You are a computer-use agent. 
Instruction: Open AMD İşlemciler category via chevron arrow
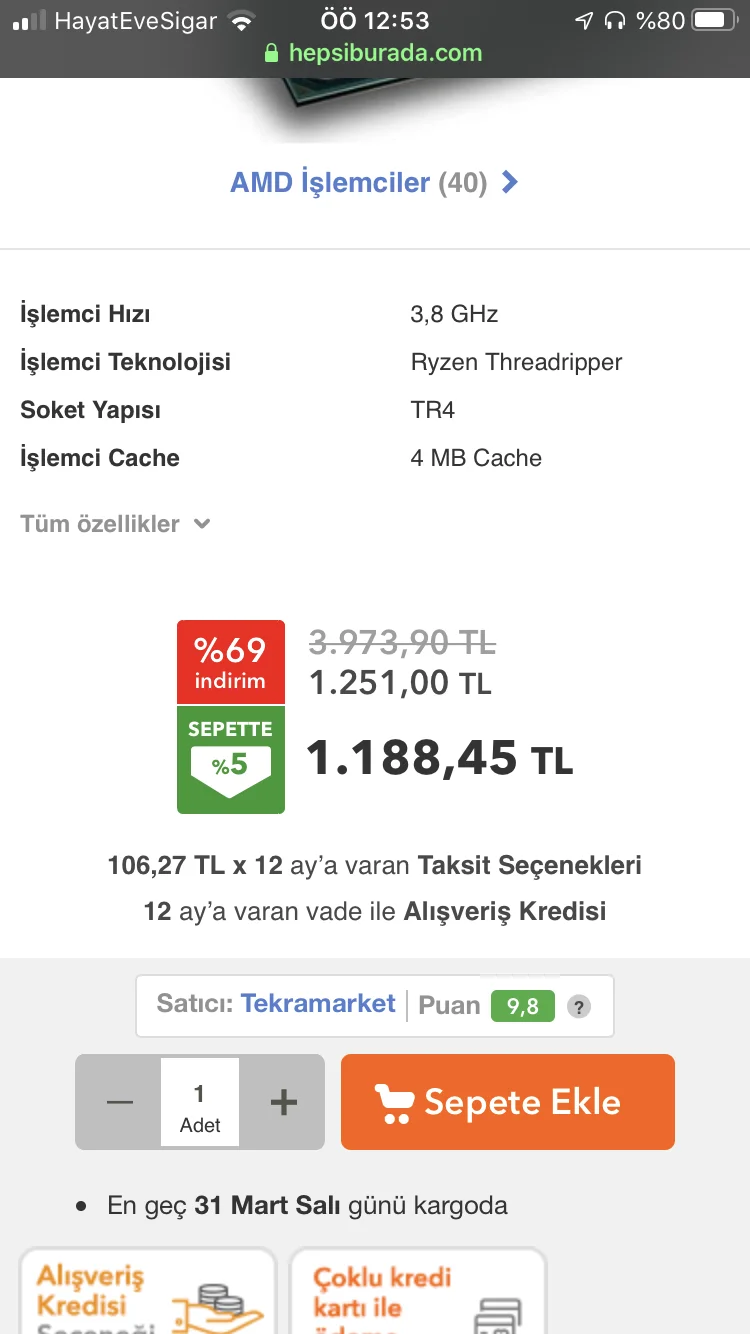point(509,182)
